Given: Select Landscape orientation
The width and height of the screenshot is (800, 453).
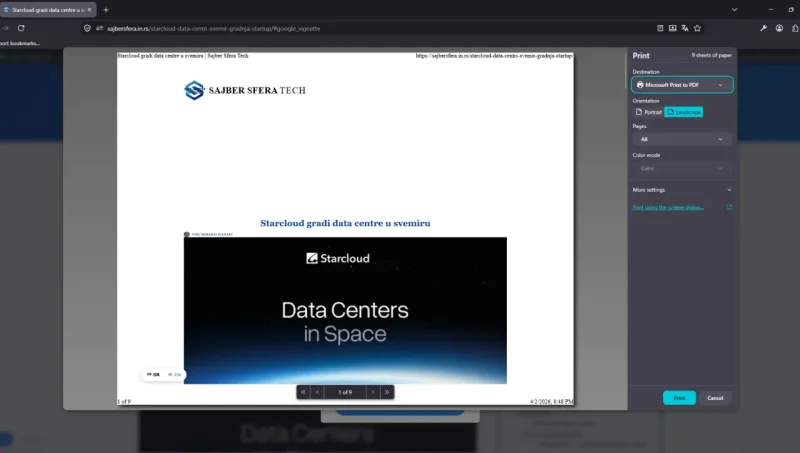Looking at the screenshot, I should [x=684, y=112].
